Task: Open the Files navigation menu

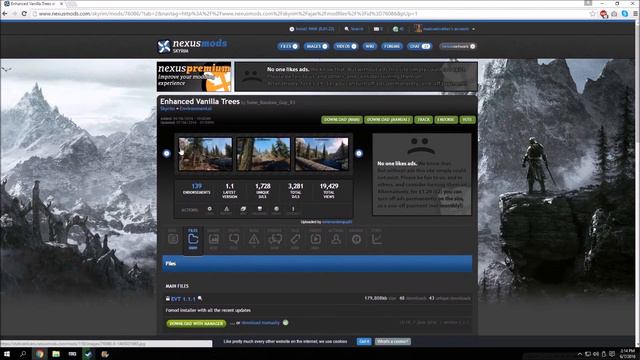Action: pos(288,46)
